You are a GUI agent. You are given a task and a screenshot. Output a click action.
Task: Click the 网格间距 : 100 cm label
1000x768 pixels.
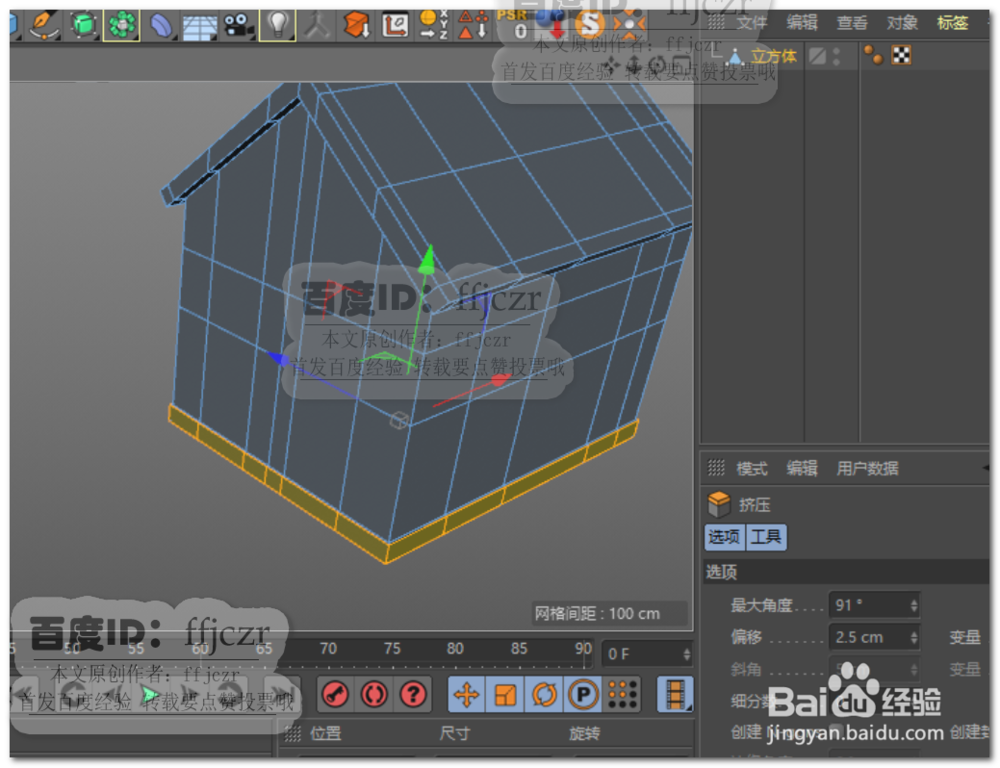[597, 614]
